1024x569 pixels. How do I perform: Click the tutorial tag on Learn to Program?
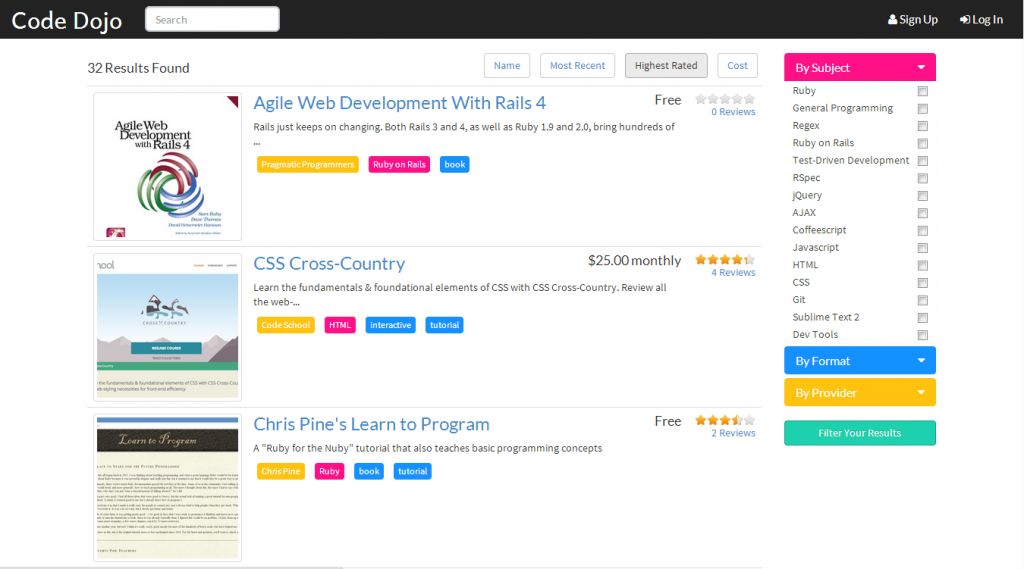click(412, 471)
